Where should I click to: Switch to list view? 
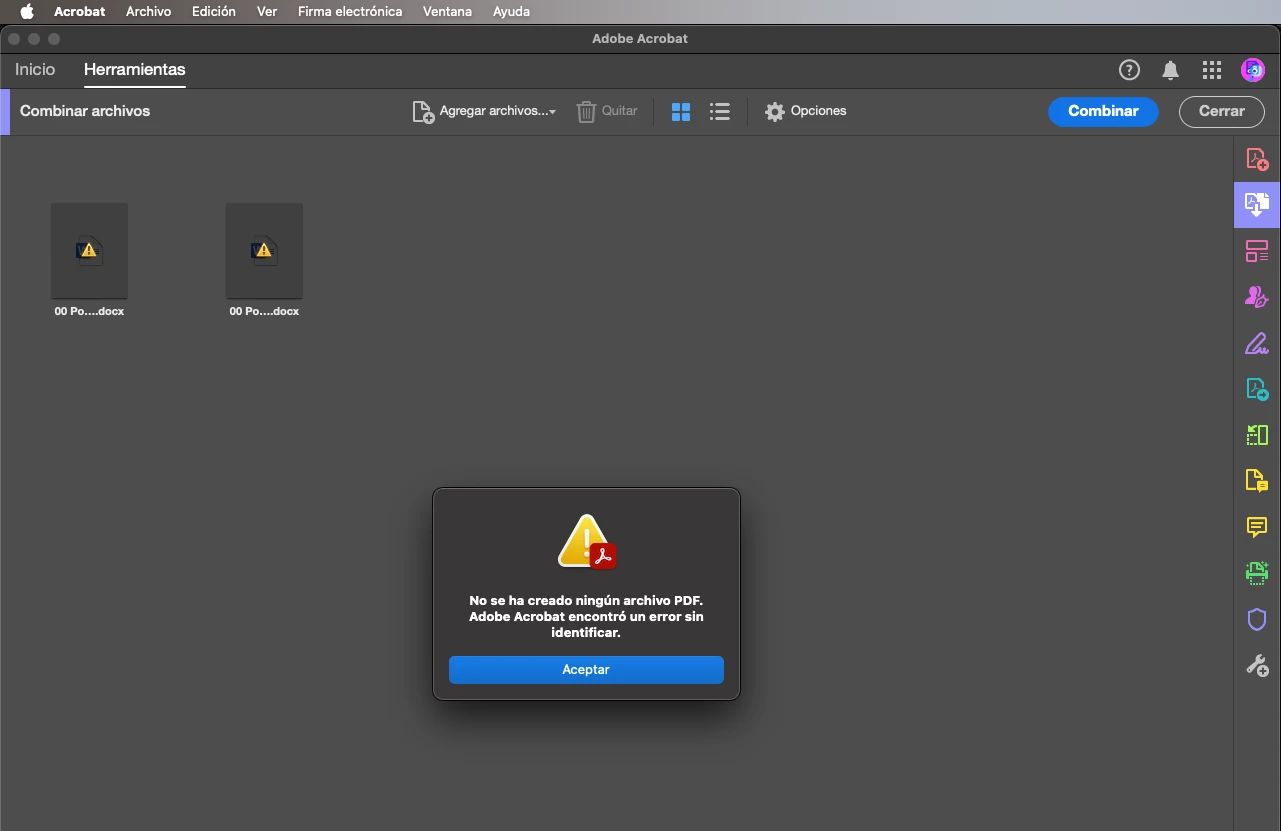click(x=719, y=112)
